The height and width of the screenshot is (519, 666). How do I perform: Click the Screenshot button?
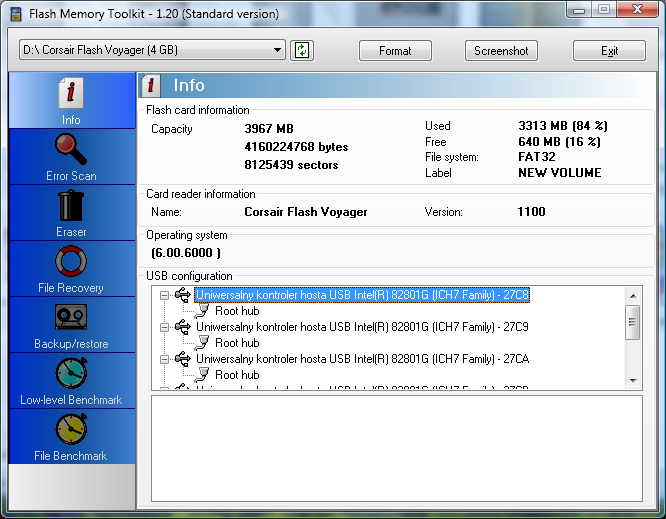pyautogui.click(x=501, y=51)
